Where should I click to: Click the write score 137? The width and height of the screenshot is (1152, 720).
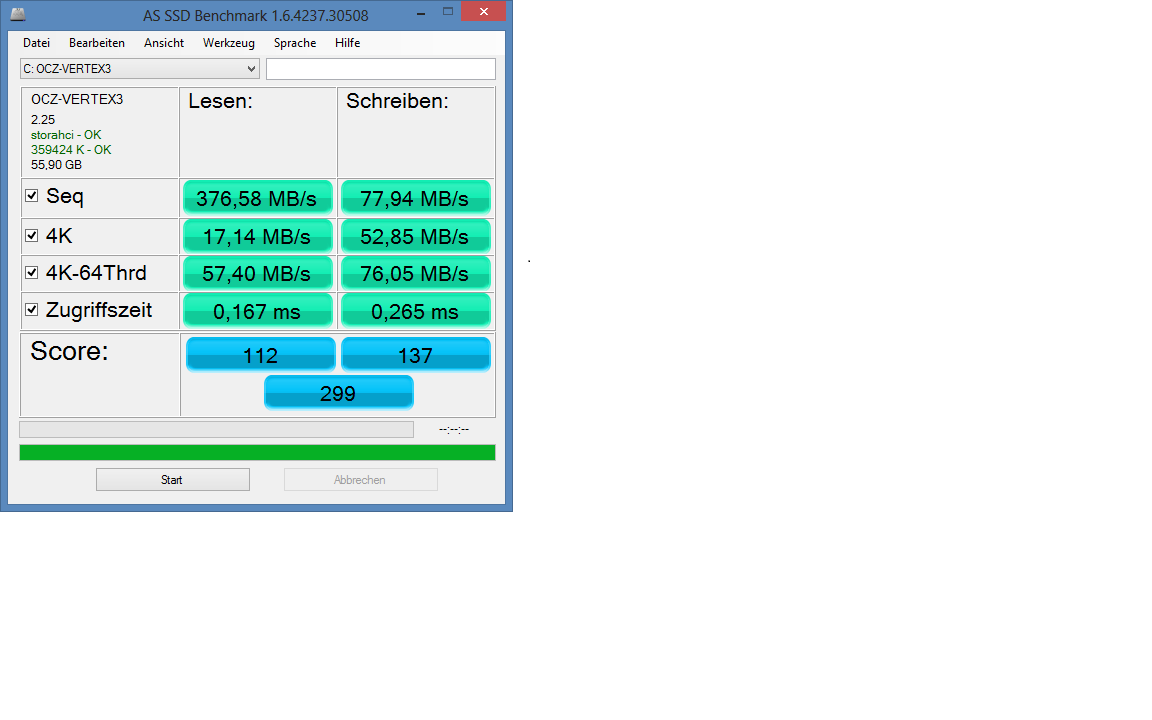point(415,355)
